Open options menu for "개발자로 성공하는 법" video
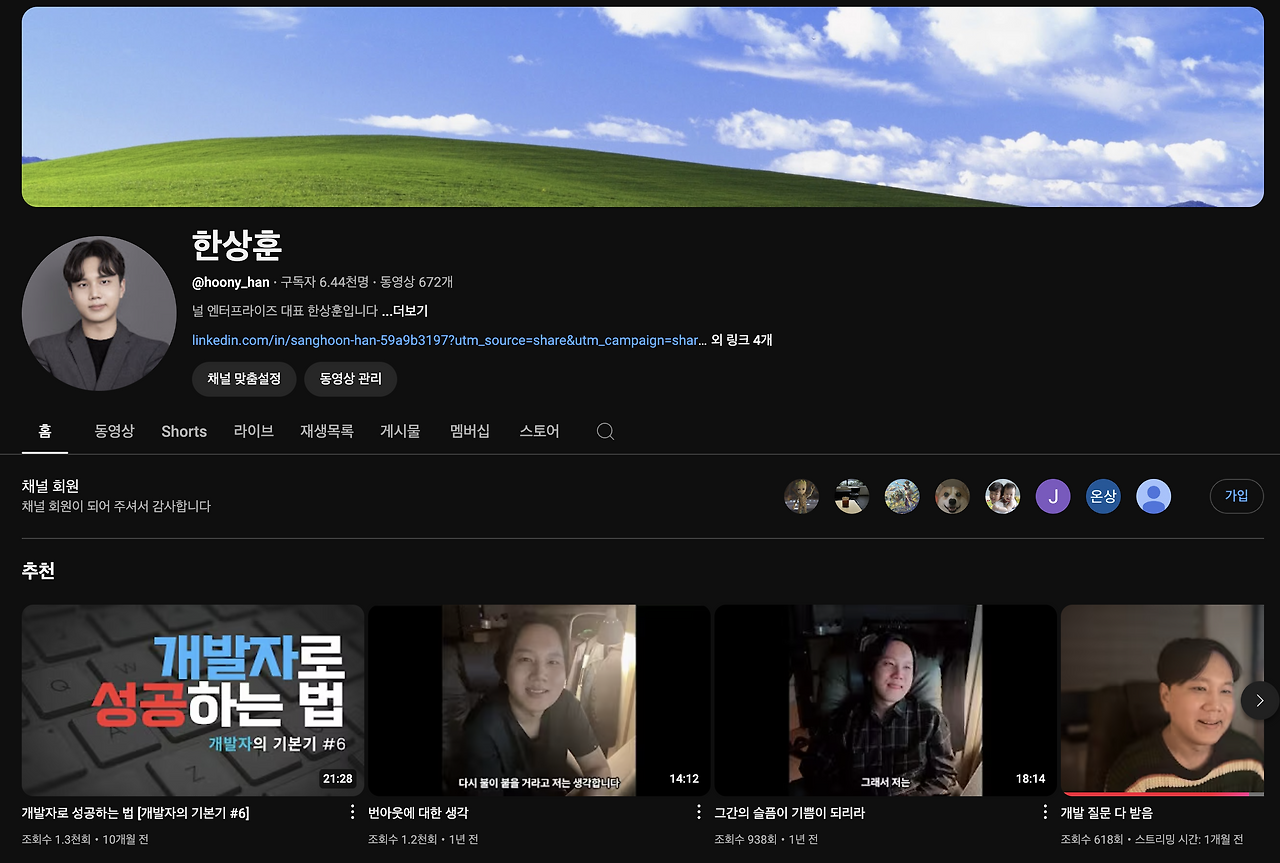 coord(352,812)
